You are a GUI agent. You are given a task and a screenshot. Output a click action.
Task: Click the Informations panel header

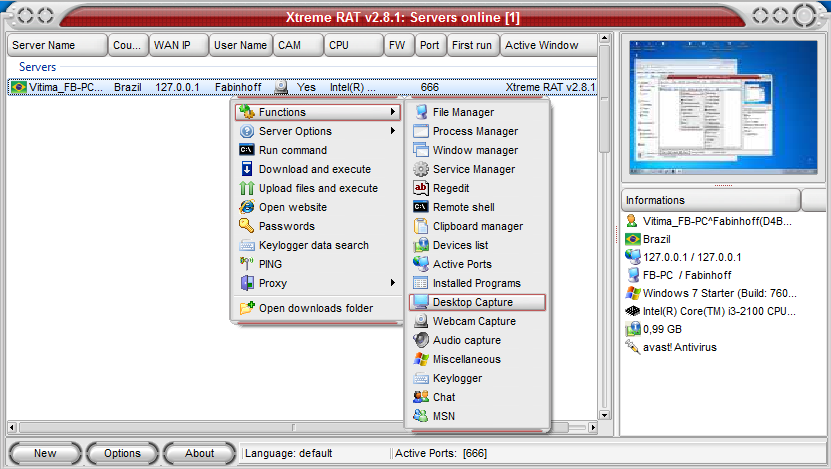(710, 200)
